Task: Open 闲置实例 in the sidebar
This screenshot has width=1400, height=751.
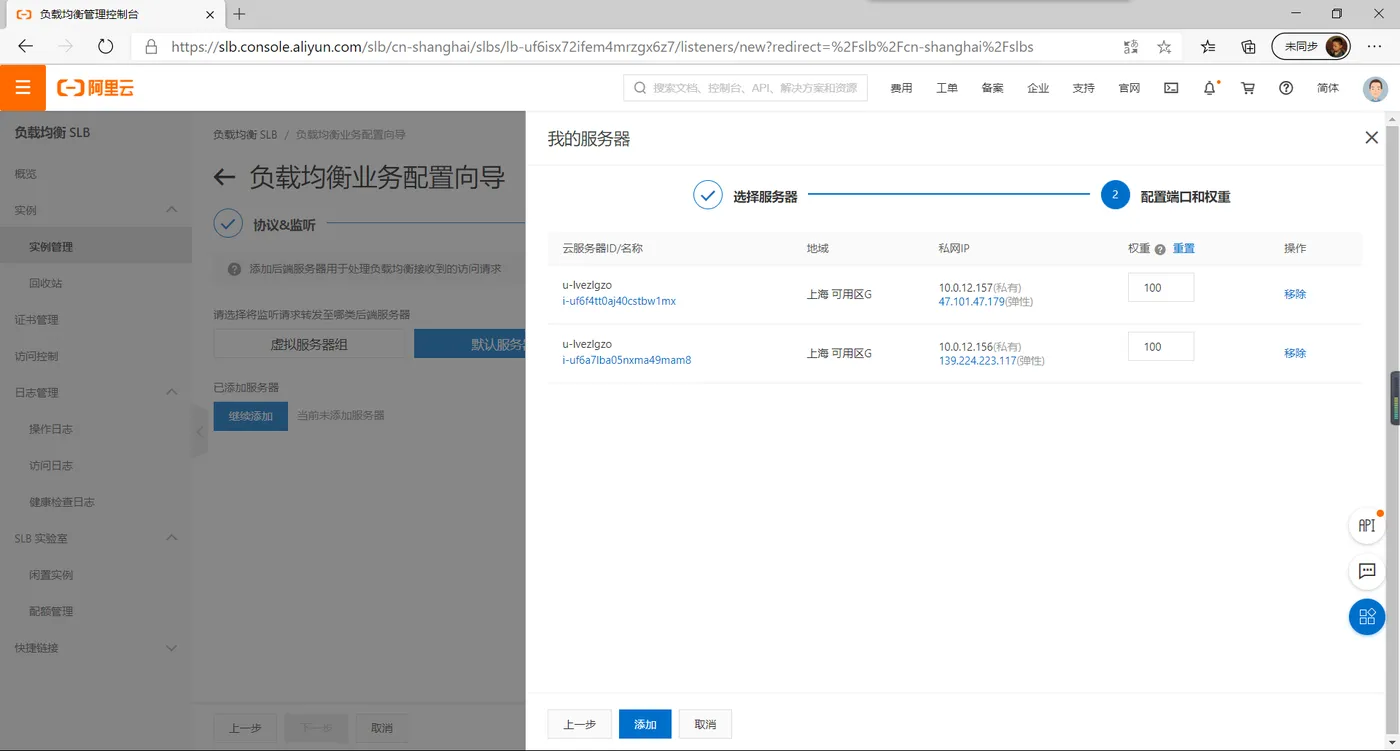Action: (x=51, y=574)
